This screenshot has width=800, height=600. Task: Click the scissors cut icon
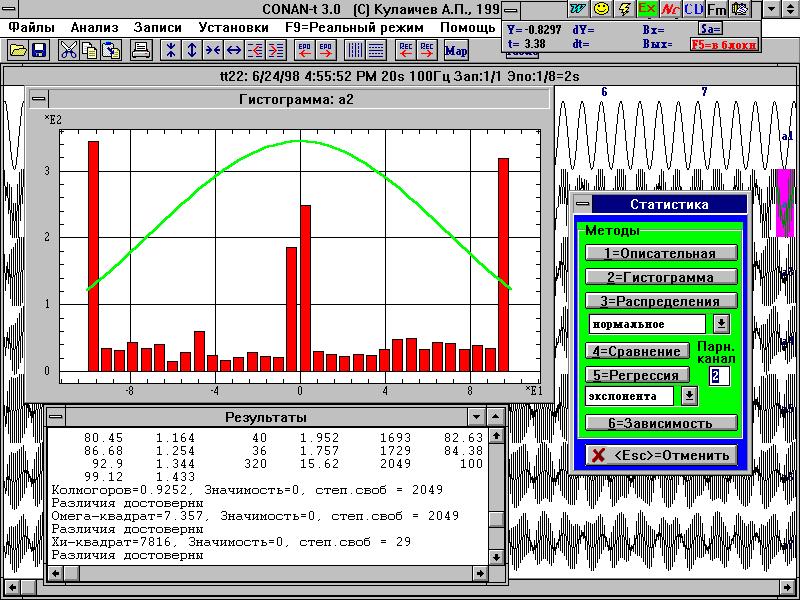click(x=68, y=49)
